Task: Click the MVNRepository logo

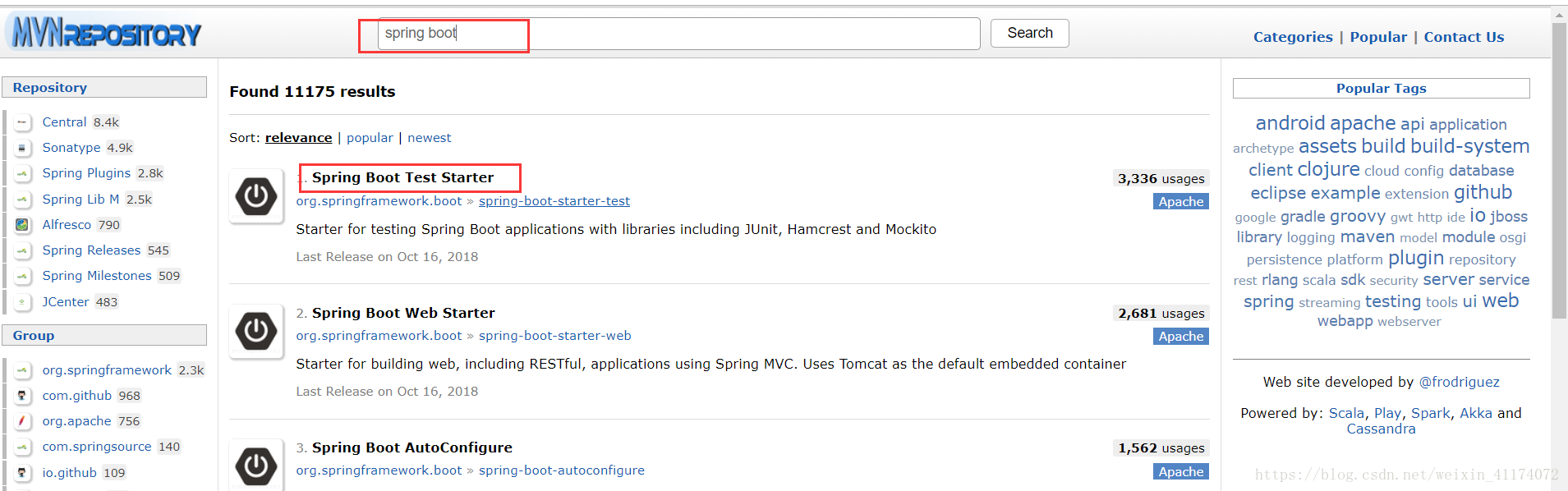Action: point(105,34)
